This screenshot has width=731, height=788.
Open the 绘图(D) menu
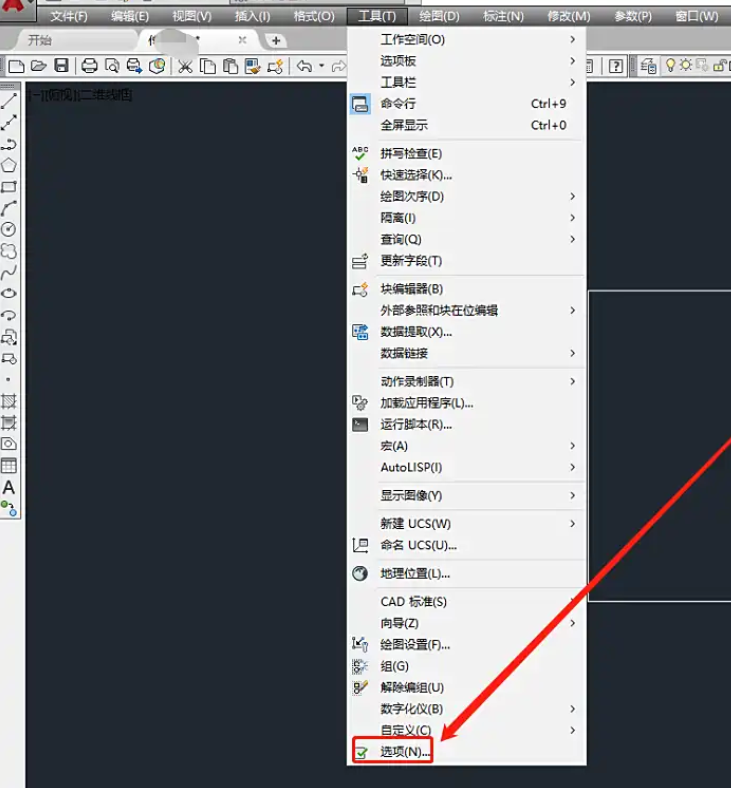440,16
